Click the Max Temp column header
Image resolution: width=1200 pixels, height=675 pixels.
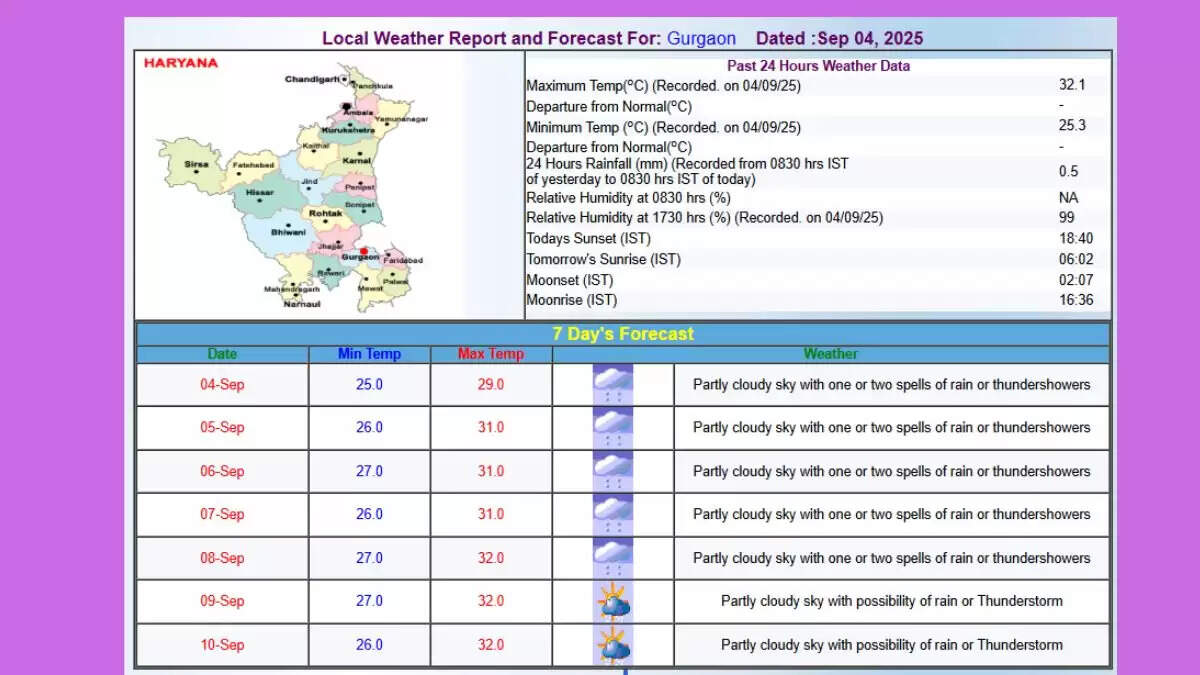coord(491,354)
